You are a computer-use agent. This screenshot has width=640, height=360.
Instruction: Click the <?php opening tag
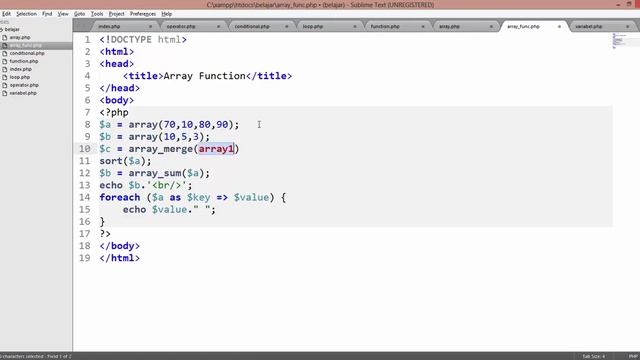click(x=114, y=113)
